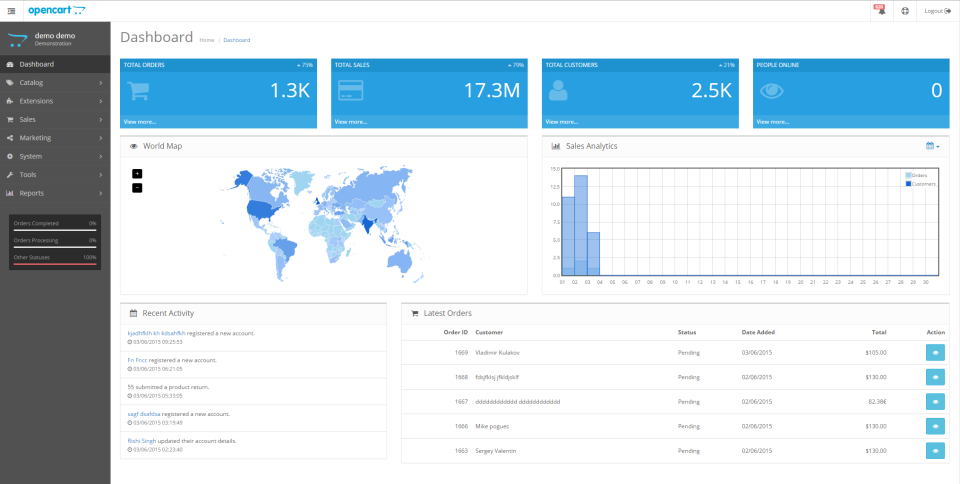
Task: Click the OpenCart logo
Action: (x=48, y=10)
